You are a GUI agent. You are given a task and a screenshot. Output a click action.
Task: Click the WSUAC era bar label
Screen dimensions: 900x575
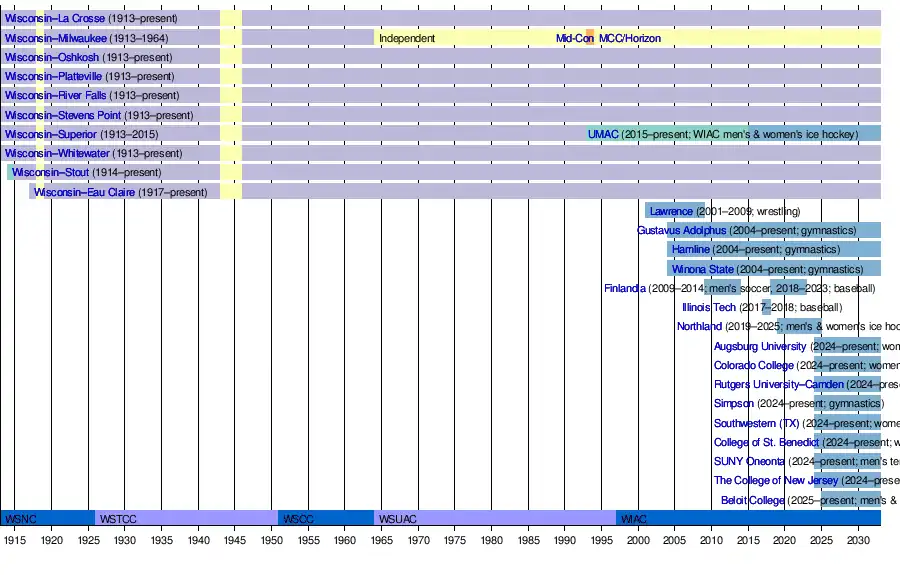pyautogui.click(x=398, y=519)
